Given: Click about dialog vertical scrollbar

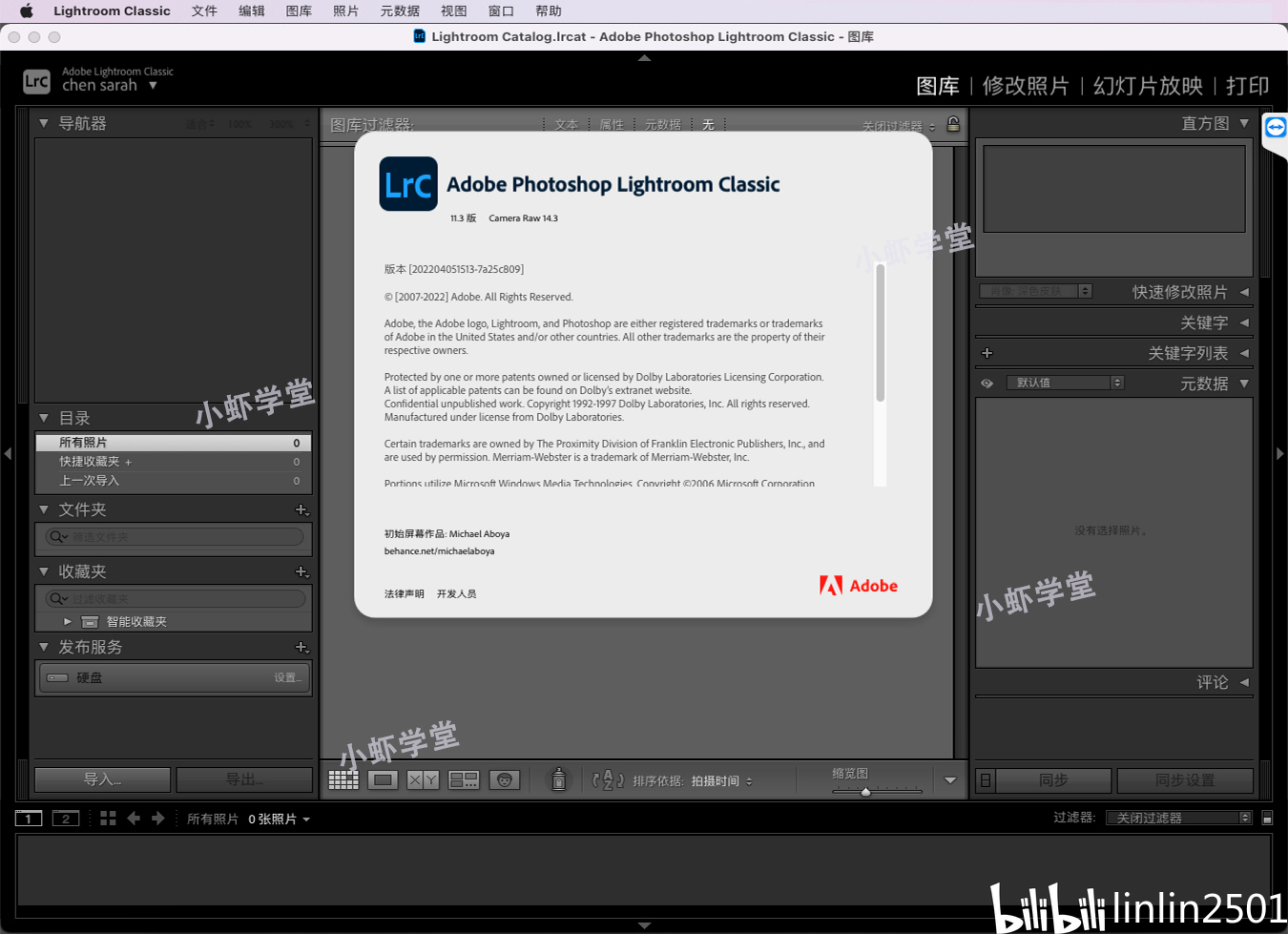Looking at the screenshot, I should tap(880, 334).
